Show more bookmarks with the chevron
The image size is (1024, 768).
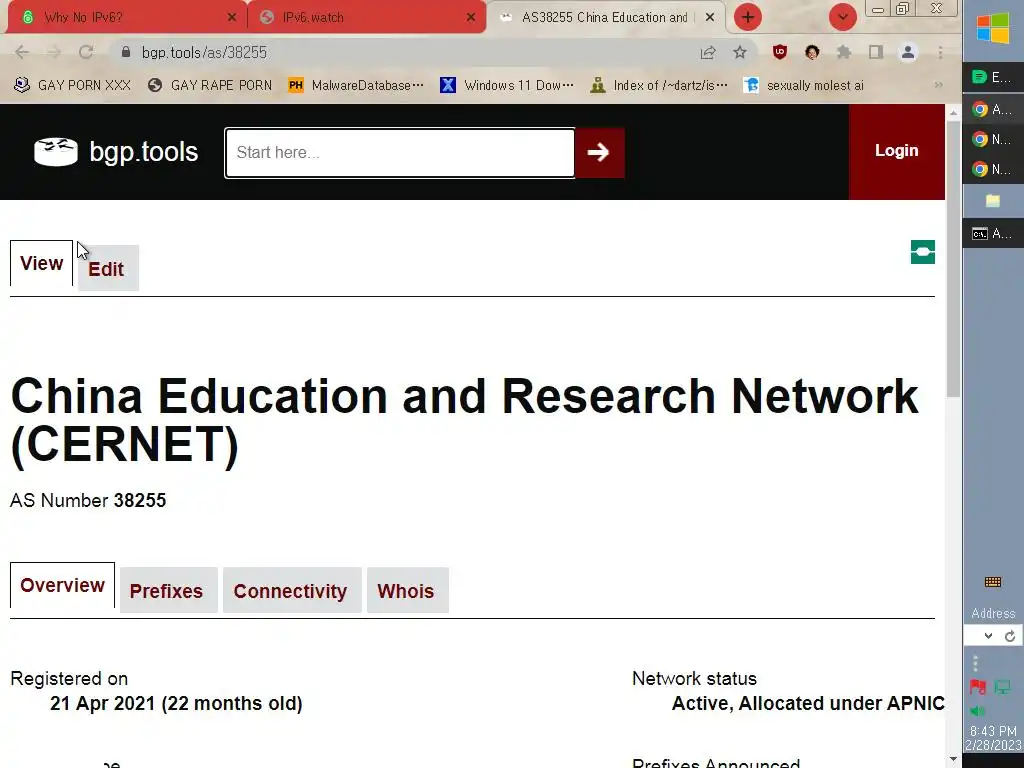(938, 85)
